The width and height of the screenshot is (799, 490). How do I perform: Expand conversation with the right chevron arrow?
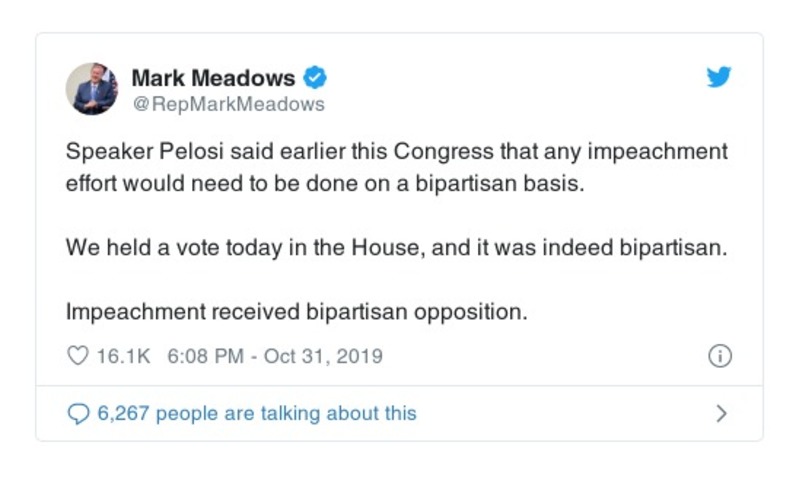(721, 413)
